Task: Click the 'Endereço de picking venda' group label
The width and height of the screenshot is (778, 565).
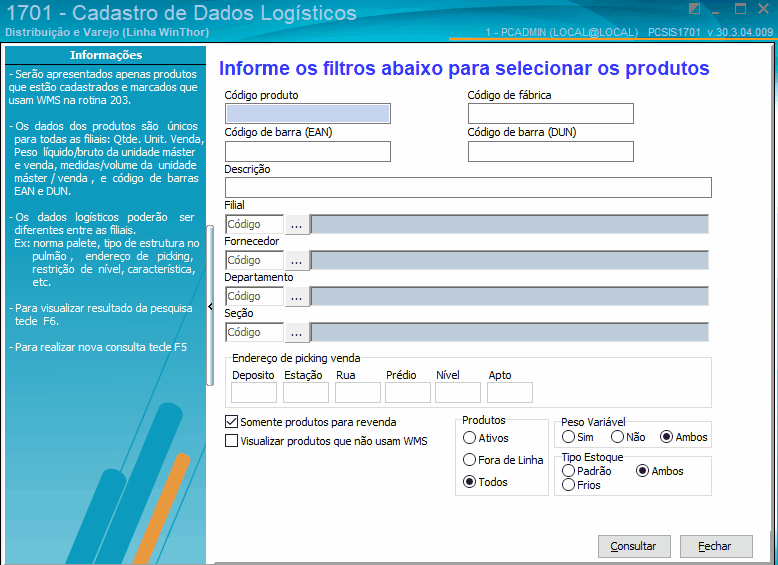Action: [296, 358]
